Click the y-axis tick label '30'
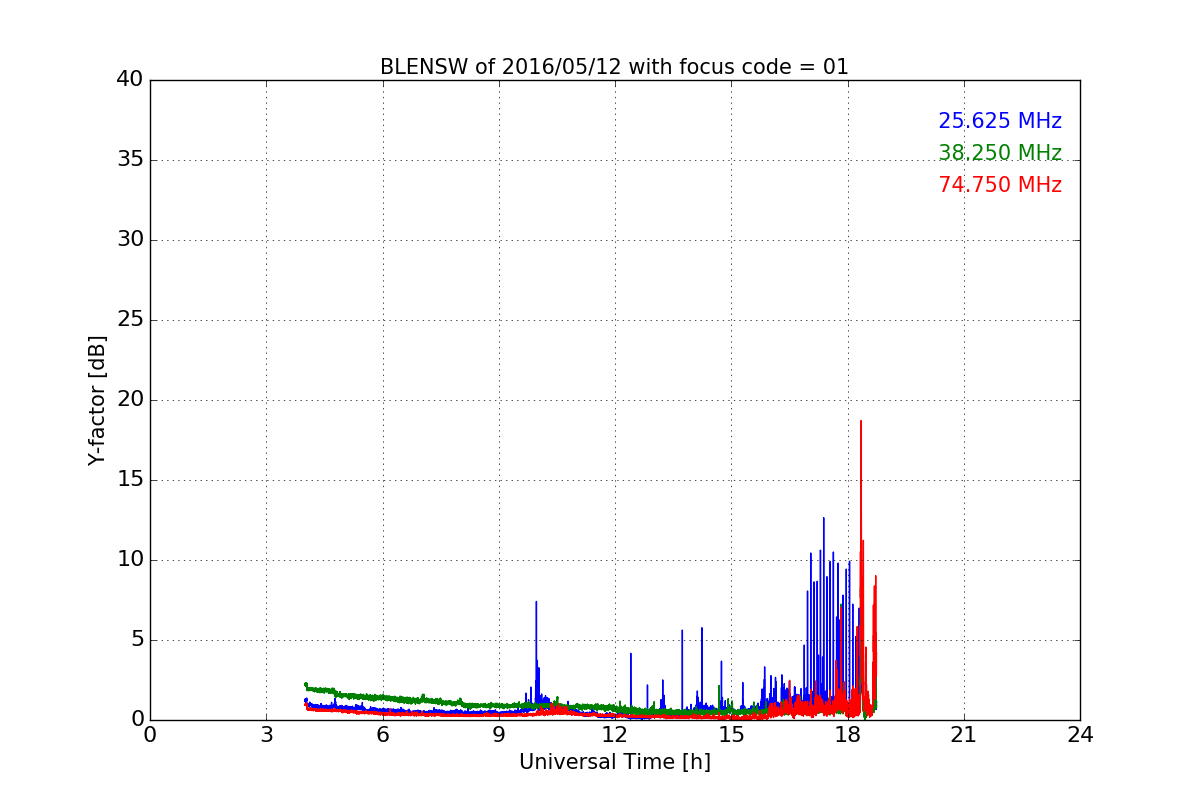 (130, 240)
